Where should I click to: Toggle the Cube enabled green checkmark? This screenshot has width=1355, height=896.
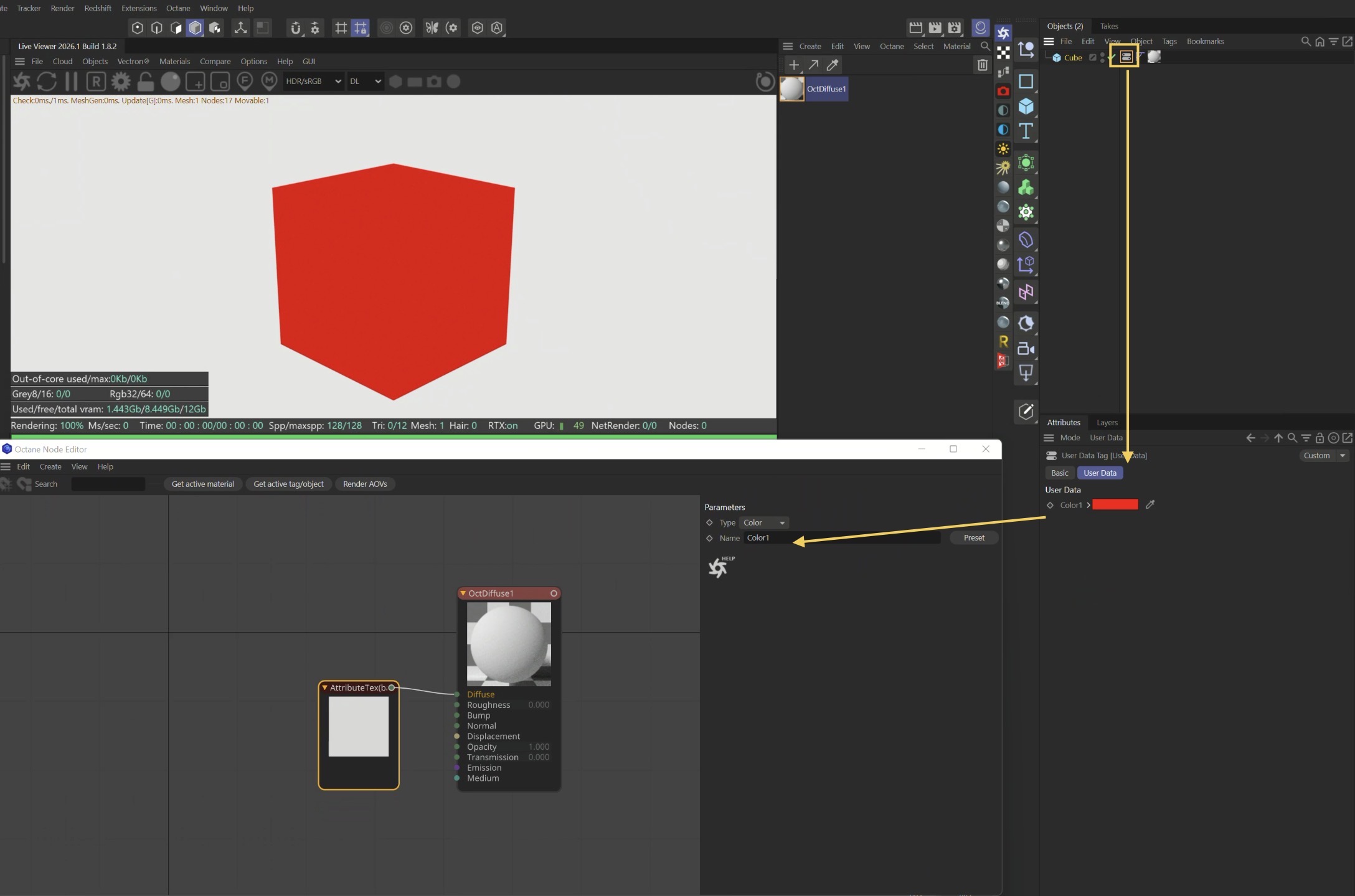coord(1112,57)
